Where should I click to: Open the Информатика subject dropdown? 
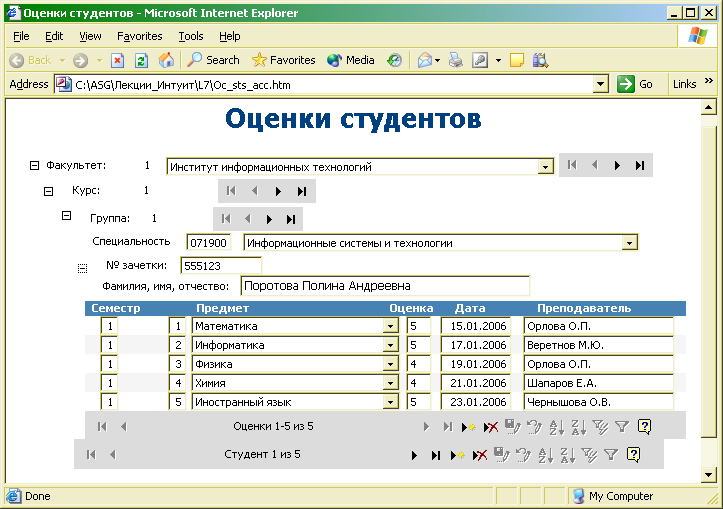coord(390,345)
